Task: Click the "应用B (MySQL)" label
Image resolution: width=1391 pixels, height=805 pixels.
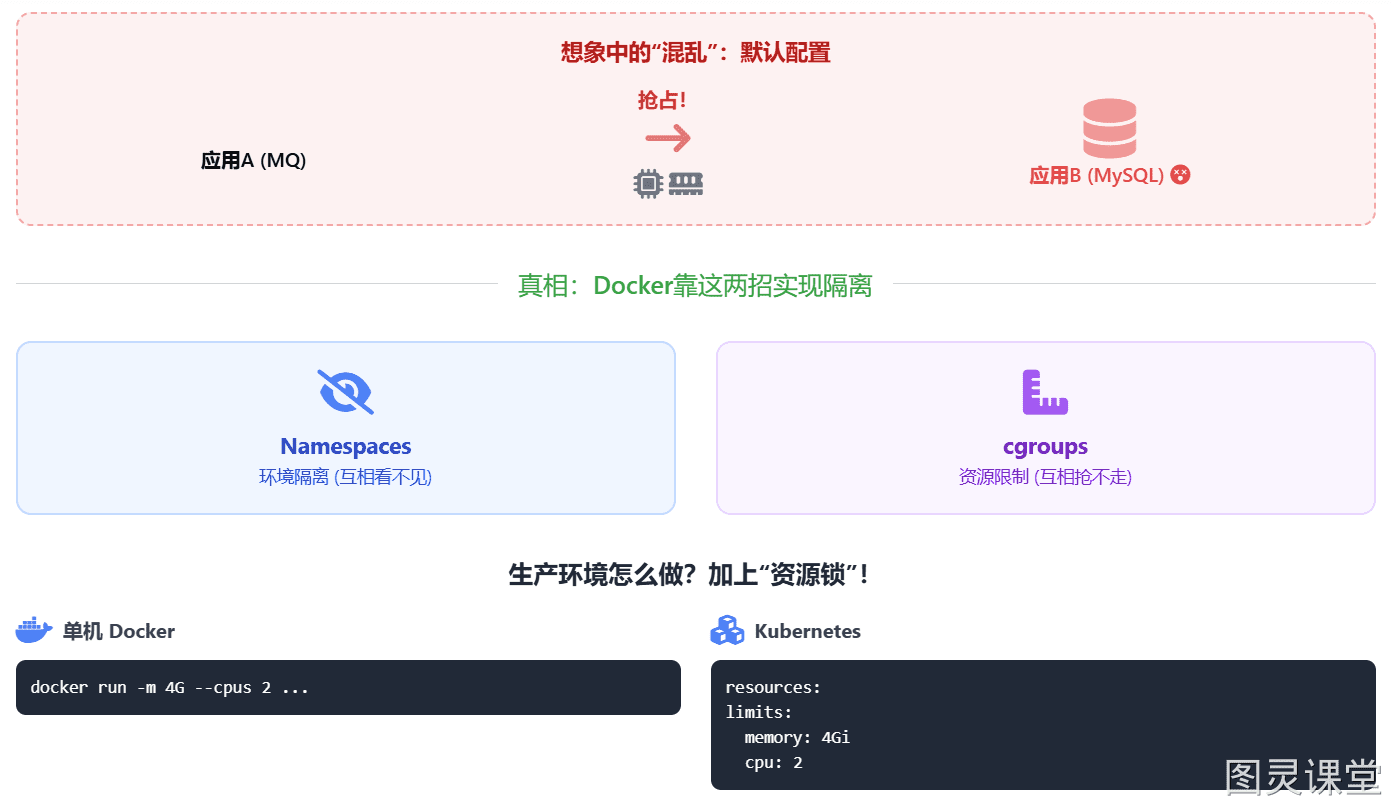Action: [x=1097, y=176]
